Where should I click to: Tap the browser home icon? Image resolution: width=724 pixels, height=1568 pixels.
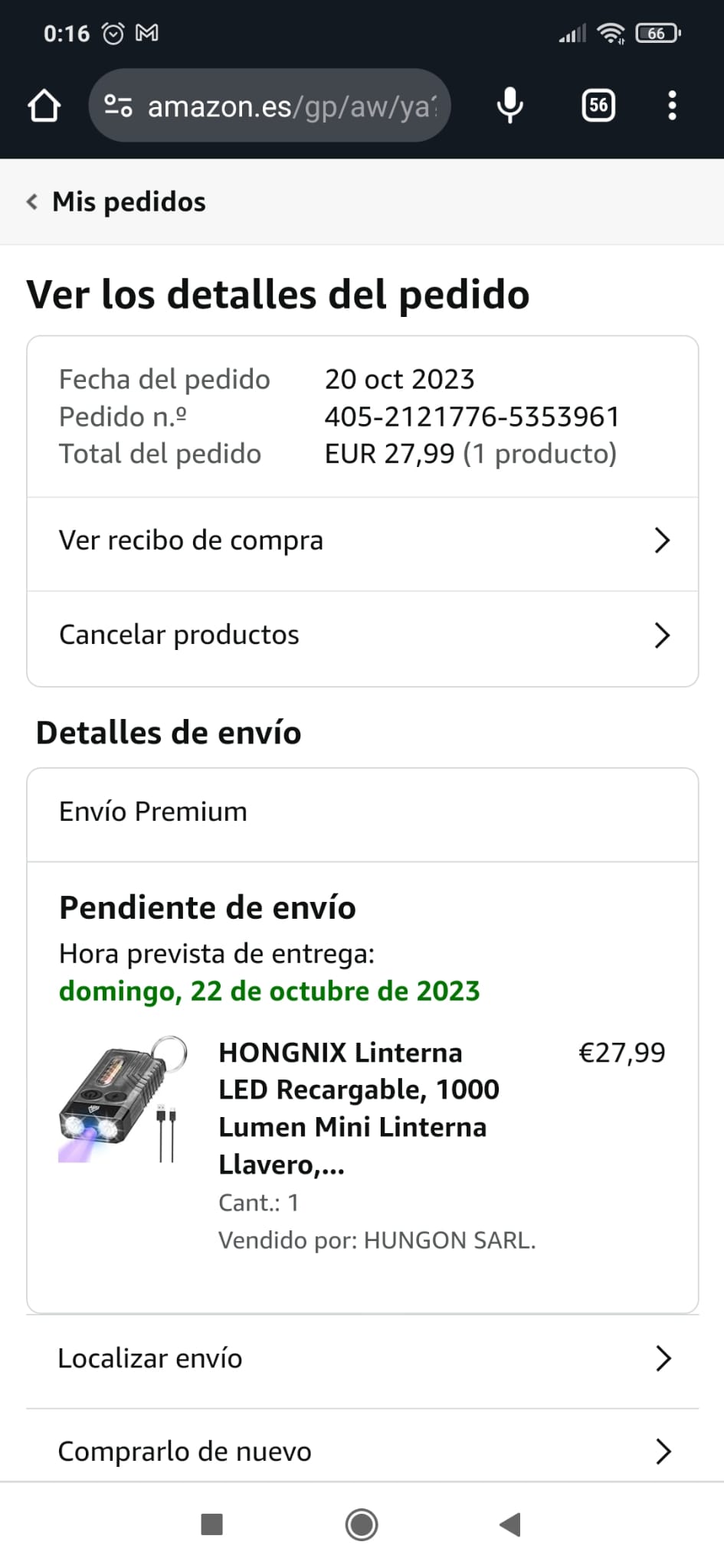pyautogui.click(x=44, y=106)
